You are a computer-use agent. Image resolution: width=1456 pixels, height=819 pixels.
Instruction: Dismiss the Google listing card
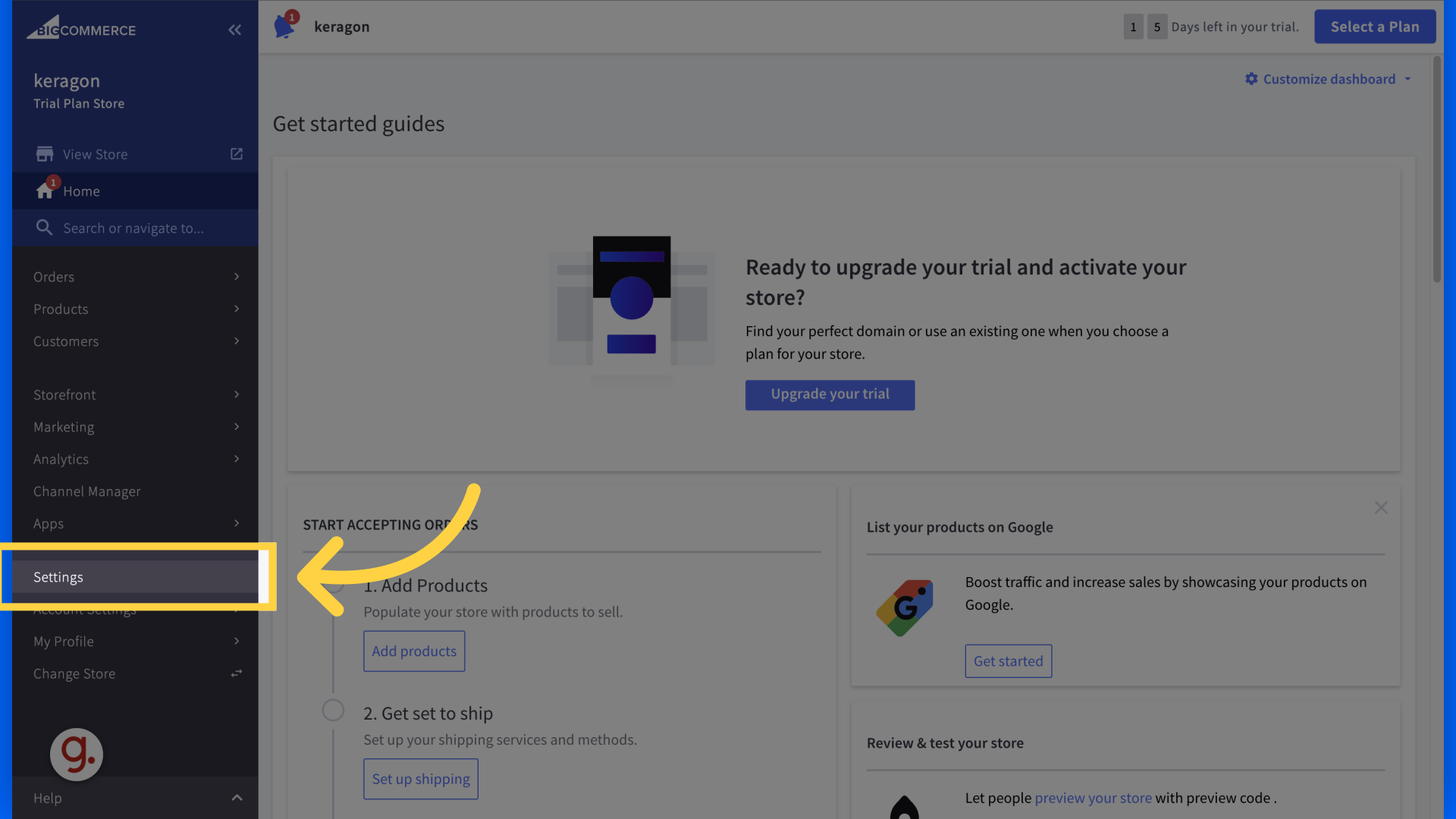tap(1381, 507)
